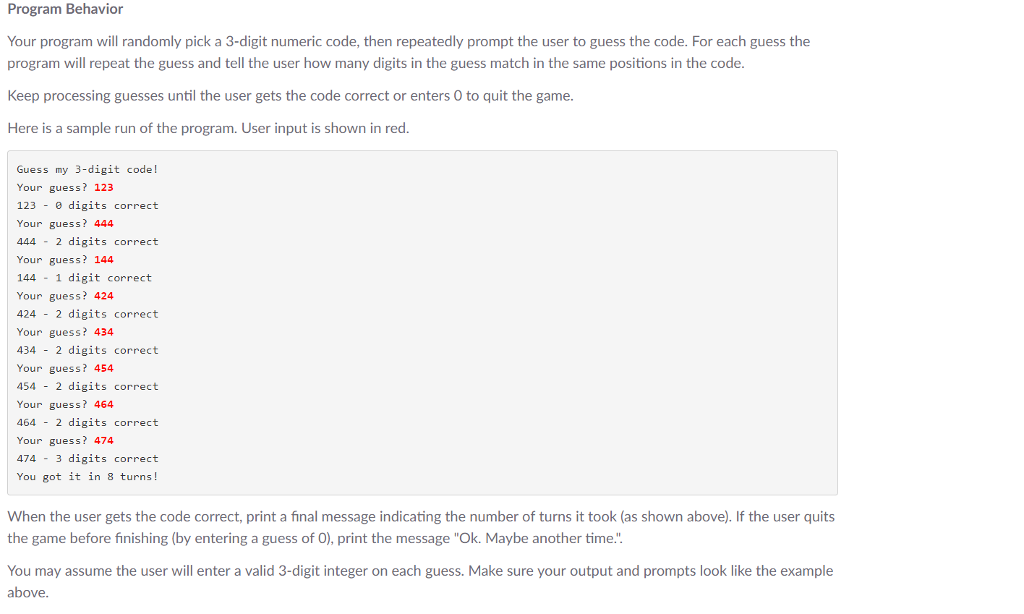This screenshot has width=1024, height=614.
Task: Click the red guess 474
Action: click(x=104, y=441)
